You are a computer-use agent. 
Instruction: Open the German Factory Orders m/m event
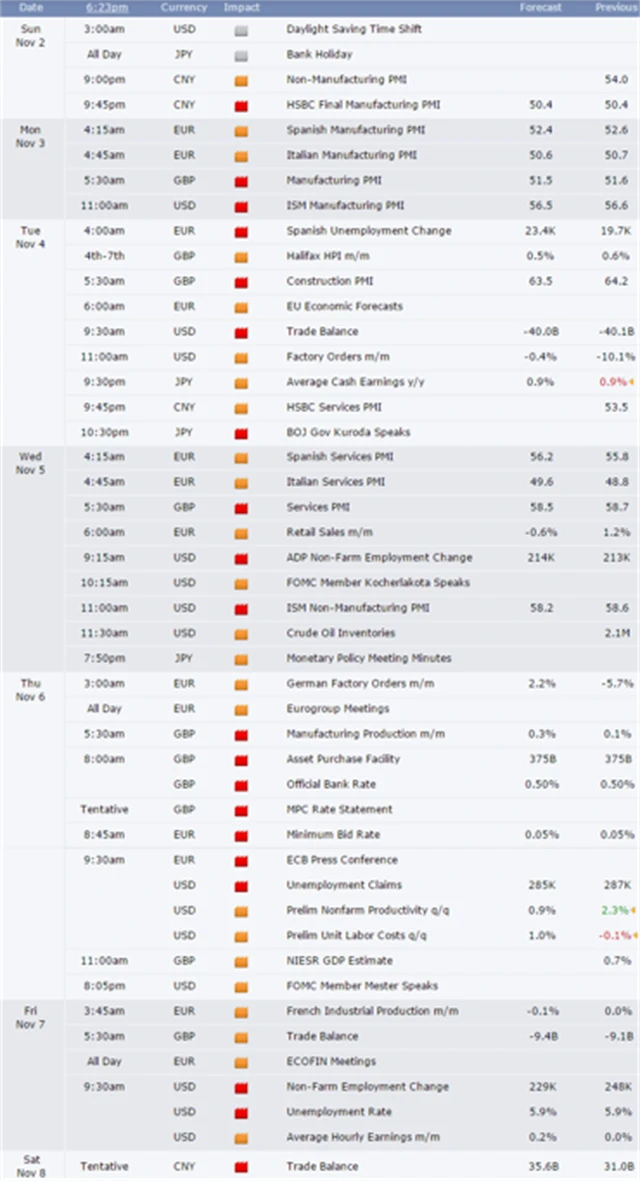[x=352, y=683]
